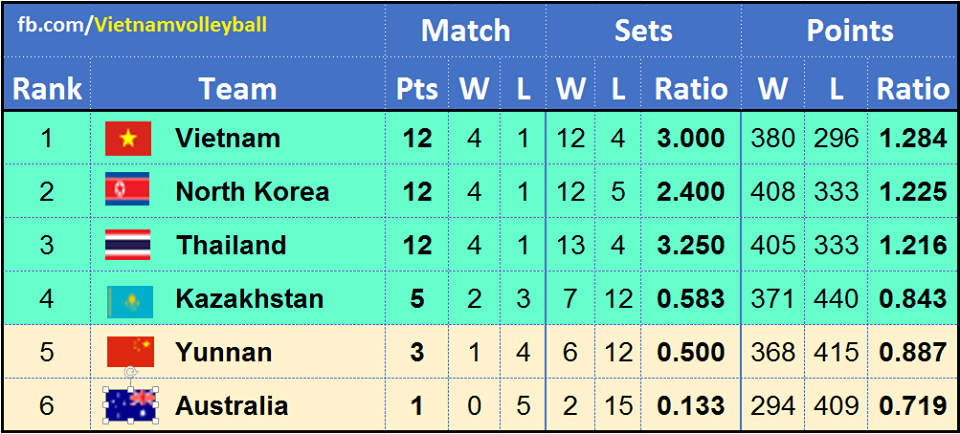
Task: Click the Vietnam flag icon
Action: point(128,138)
